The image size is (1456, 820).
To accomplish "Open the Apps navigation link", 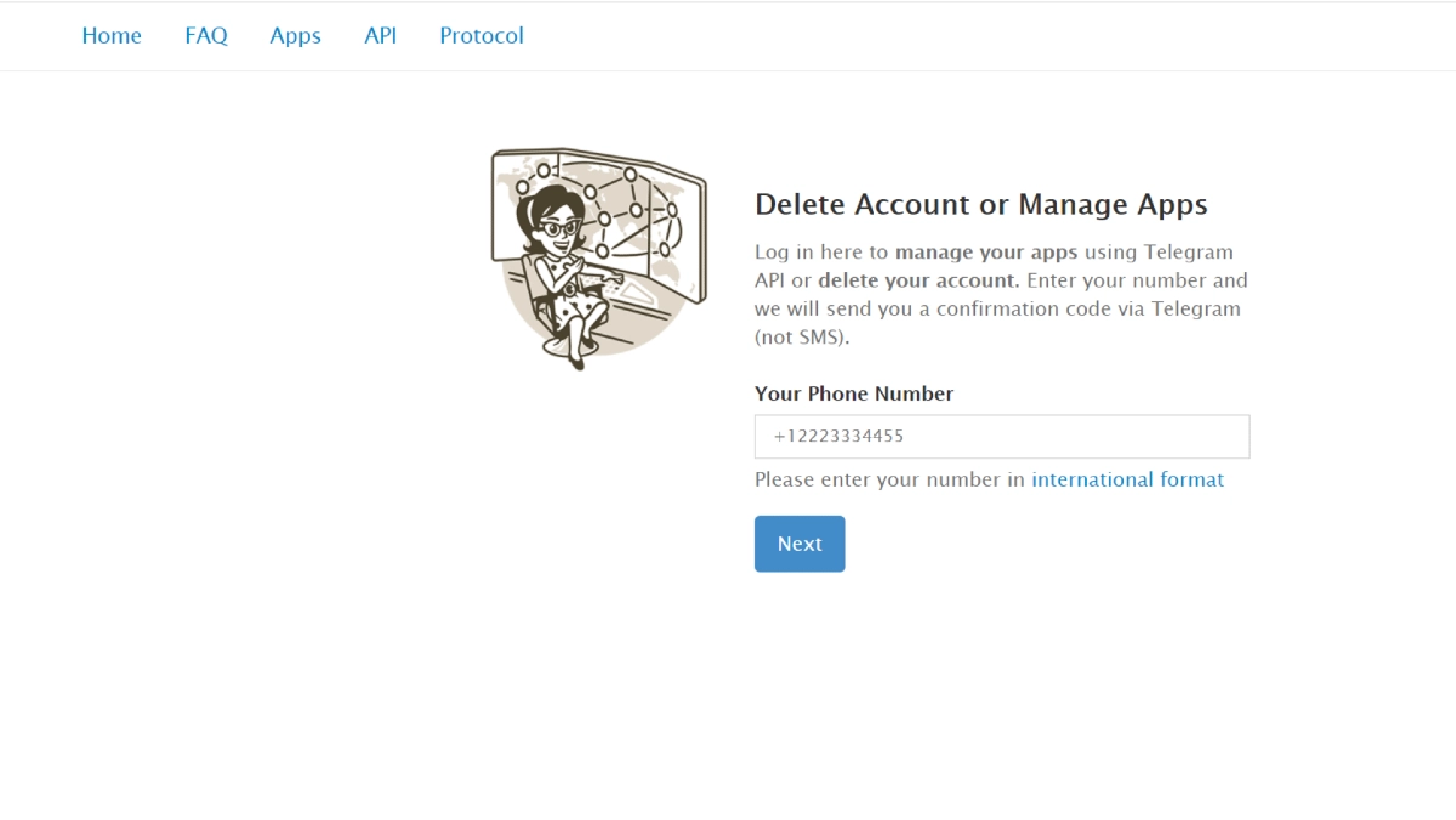I will click(x=295, y=36).
